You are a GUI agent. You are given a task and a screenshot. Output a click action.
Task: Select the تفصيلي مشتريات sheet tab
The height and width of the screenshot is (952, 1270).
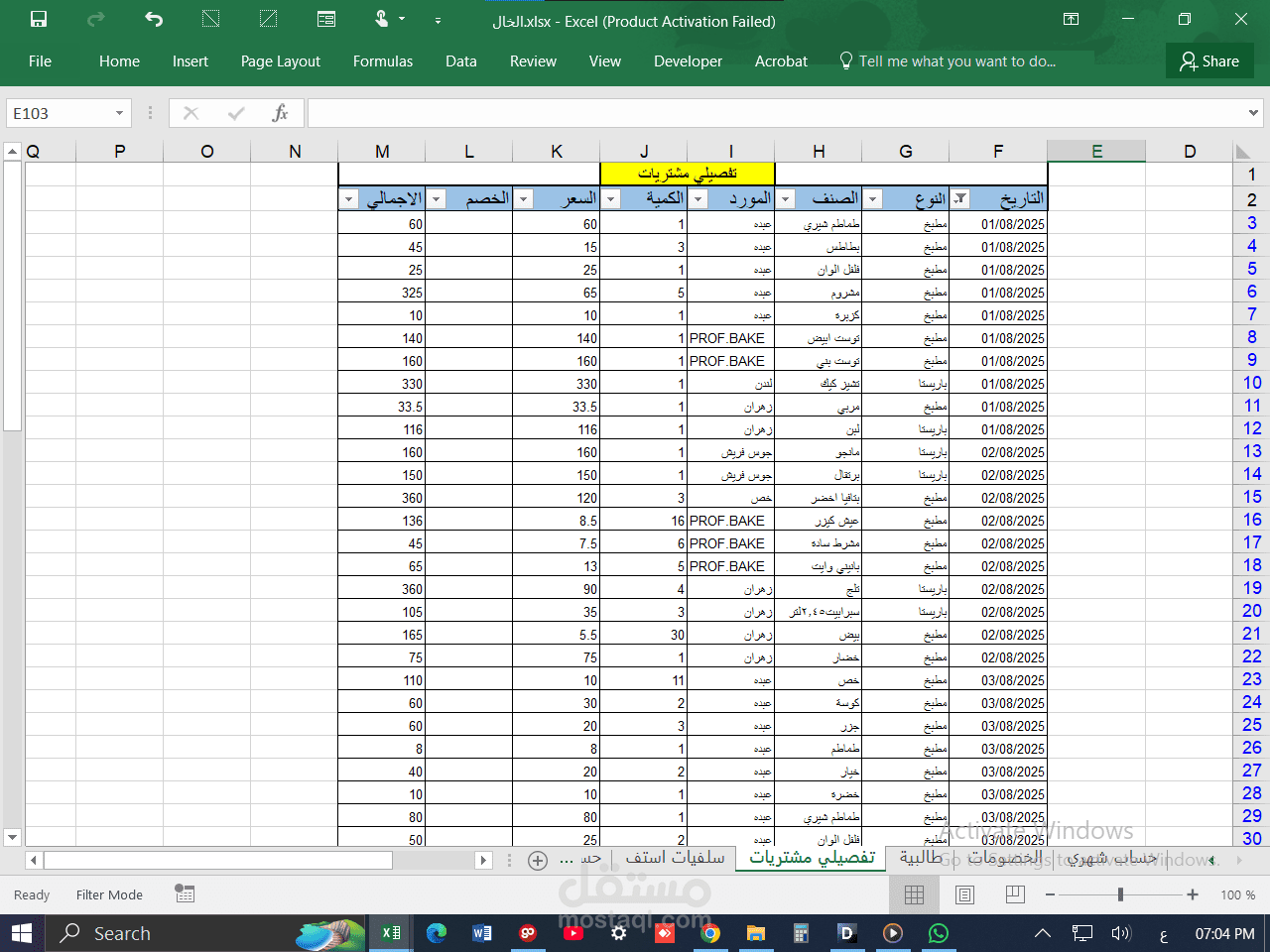(812, 858)
